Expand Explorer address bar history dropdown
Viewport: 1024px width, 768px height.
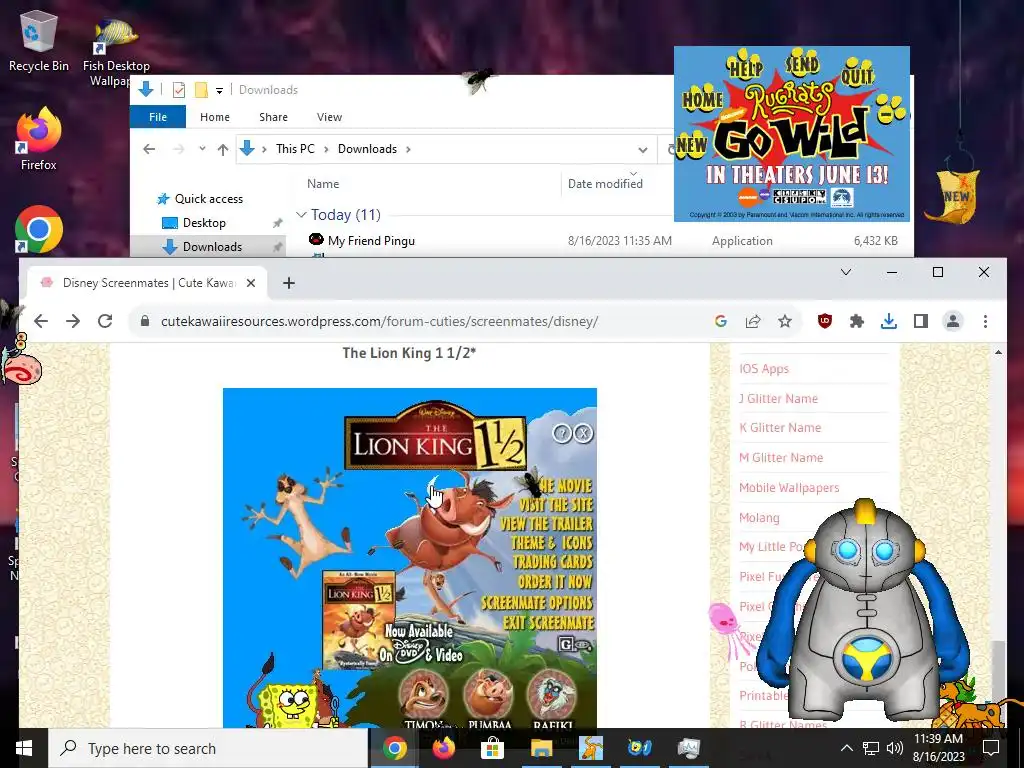643,150
